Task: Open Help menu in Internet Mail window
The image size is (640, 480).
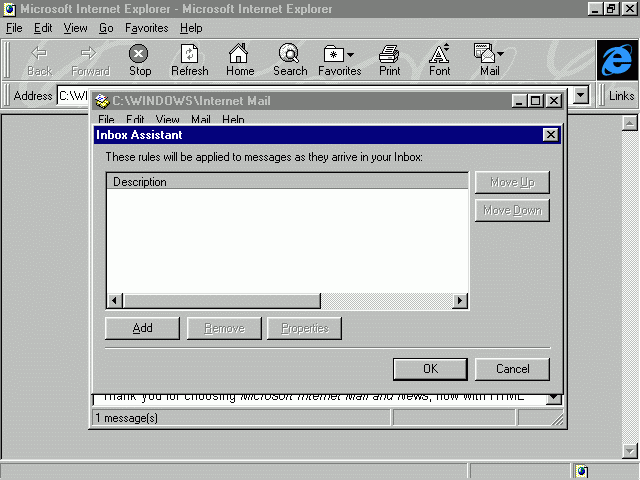Action: point(233,120)
